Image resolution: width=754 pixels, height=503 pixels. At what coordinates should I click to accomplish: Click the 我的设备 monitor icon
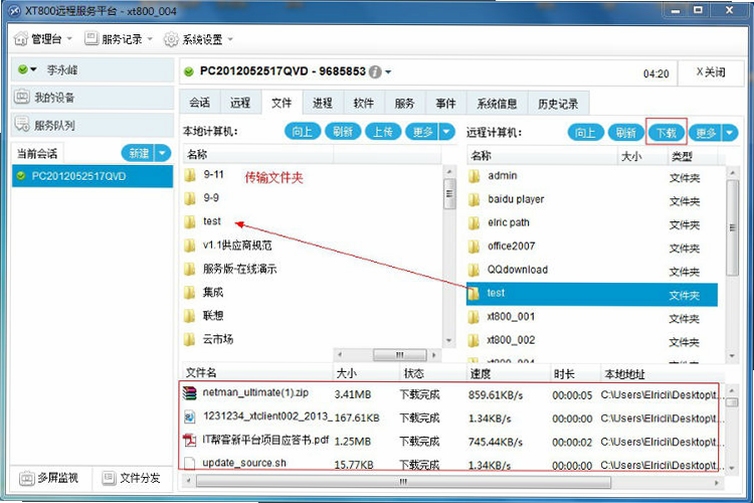coord(22,97)
